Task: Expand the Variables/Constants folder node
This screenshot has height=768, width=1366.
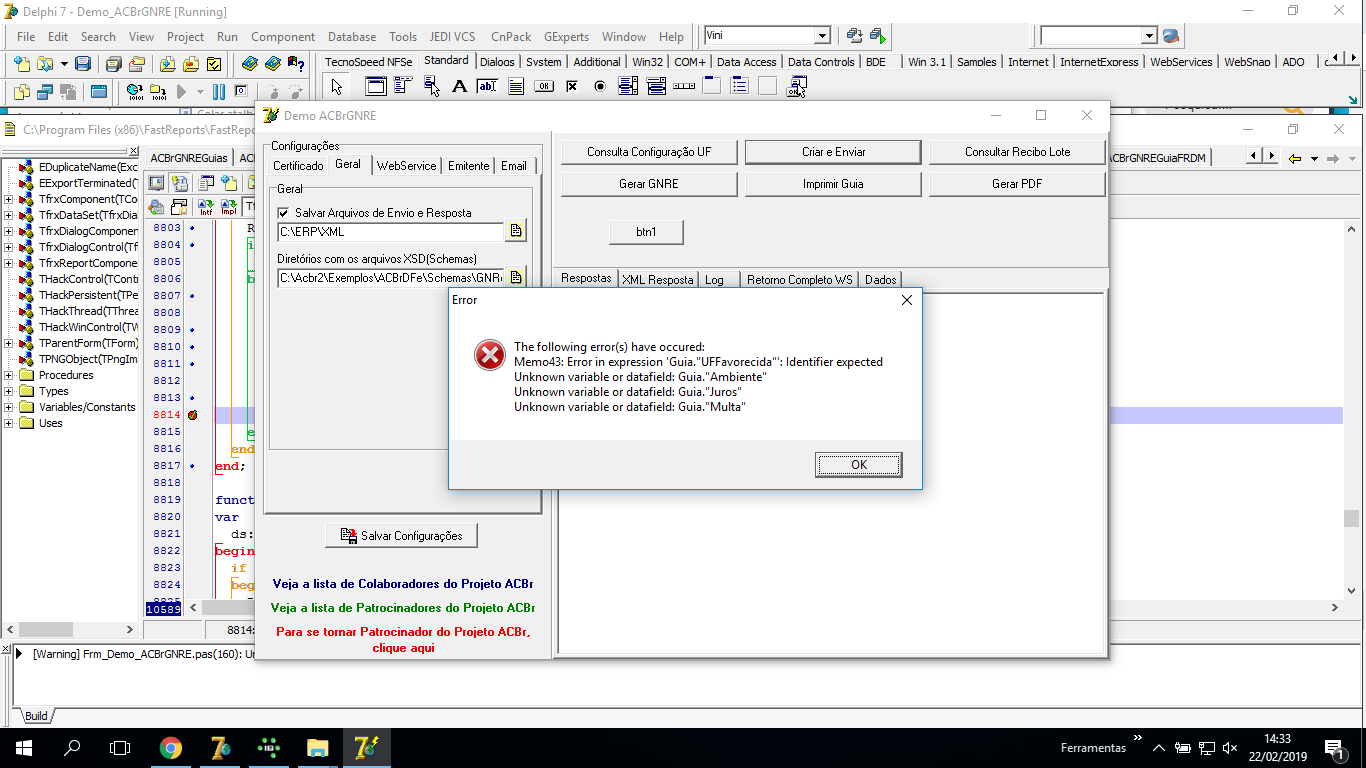Action: coord(9,407)
